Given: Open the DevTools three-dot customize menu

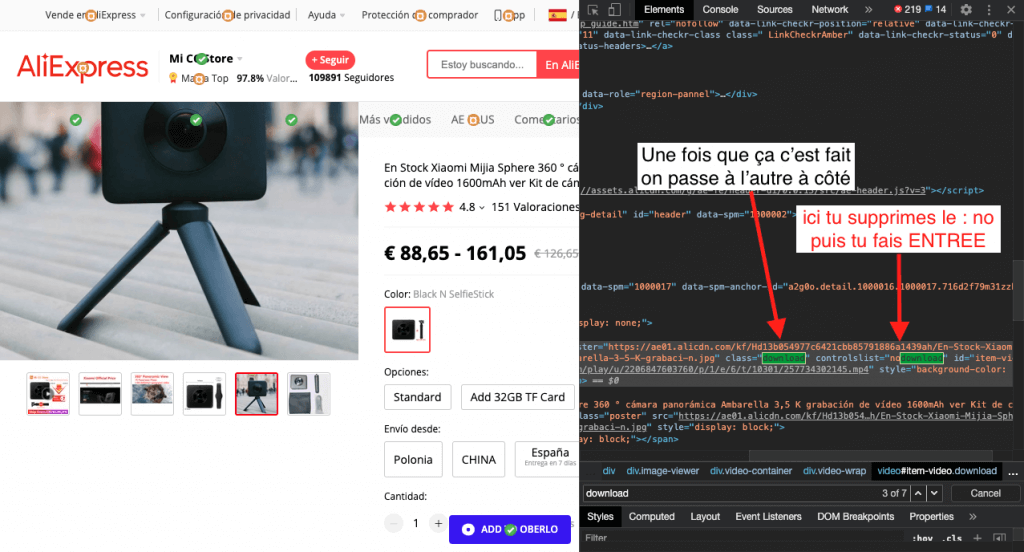Looking at the screenshot, I should 989,10.
